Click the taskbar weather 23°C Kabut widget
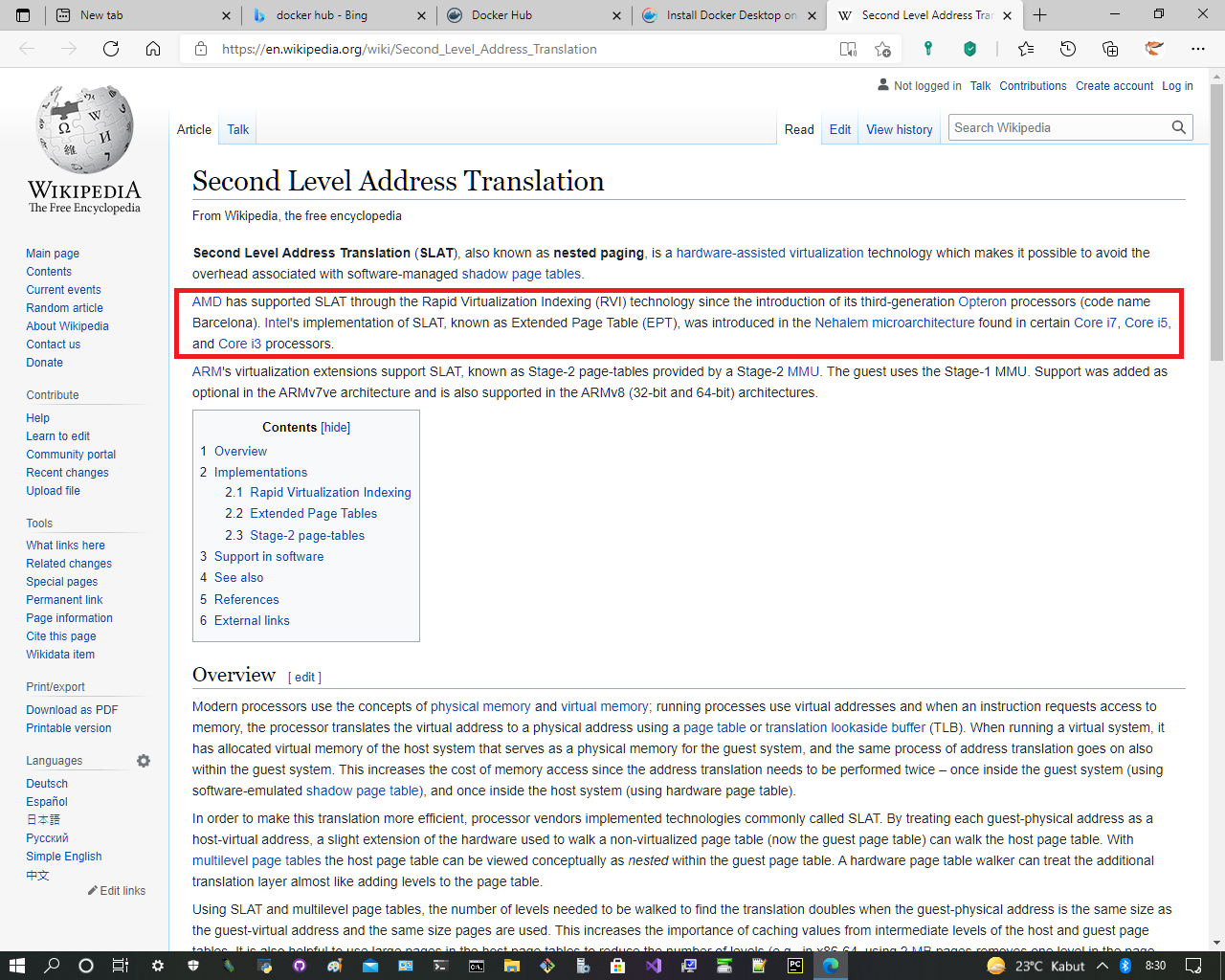 point(1036,966)
